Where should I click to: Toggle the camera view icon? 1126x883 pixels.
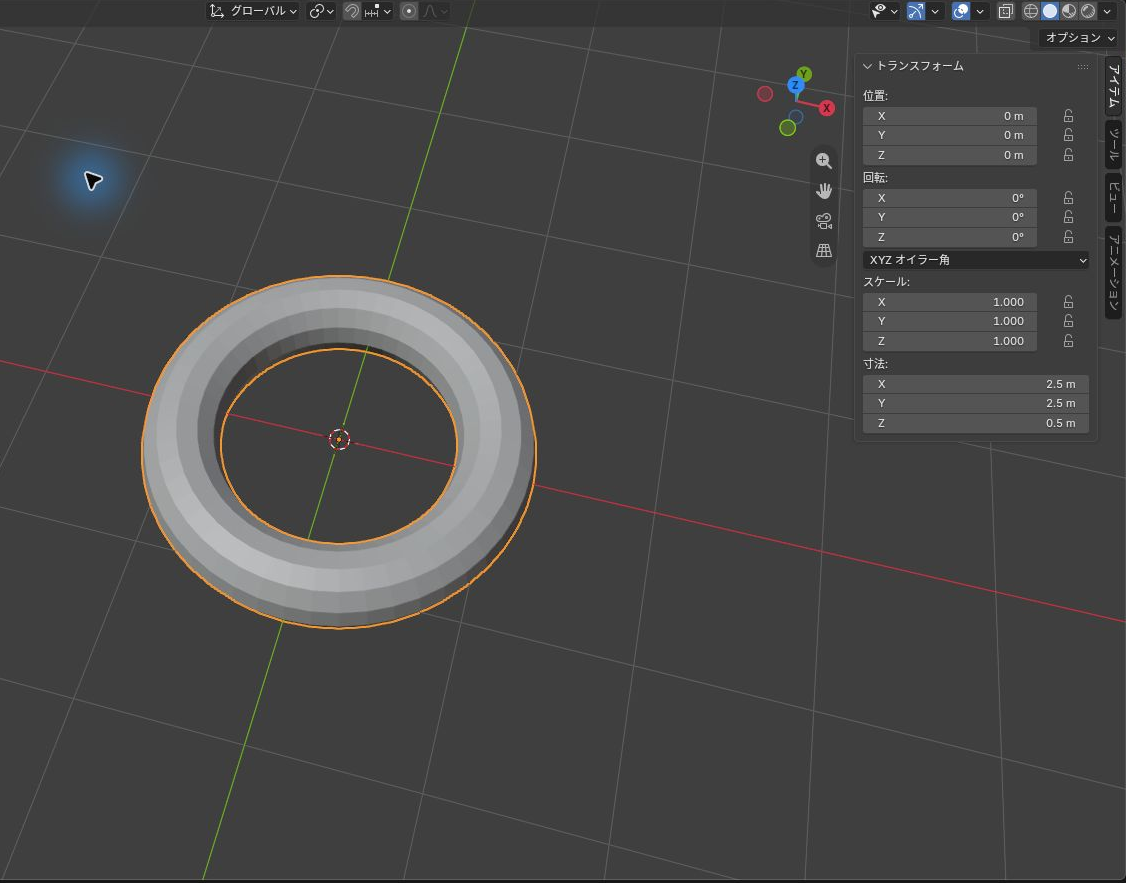824,221
